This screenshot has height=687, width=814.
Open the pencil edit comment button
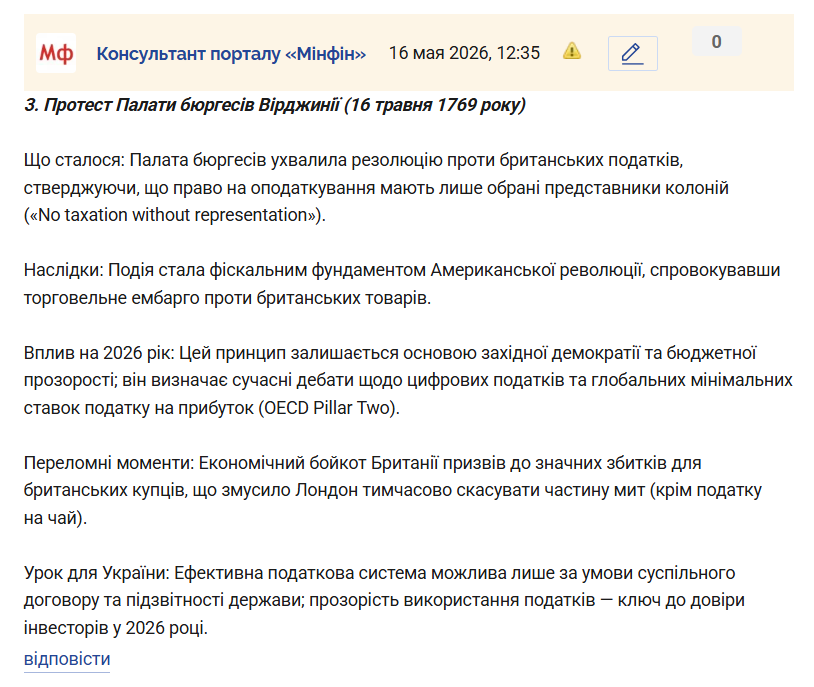point(632,53)
